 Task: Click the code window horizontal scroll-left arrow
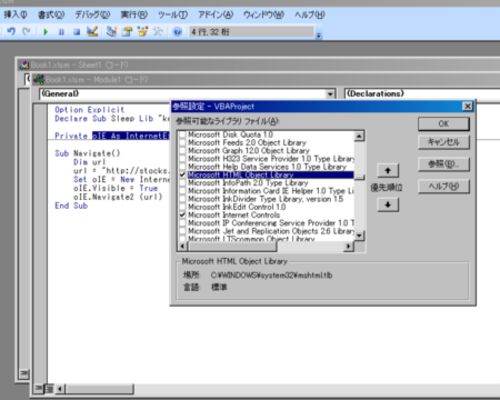click(x=60, y=389)
